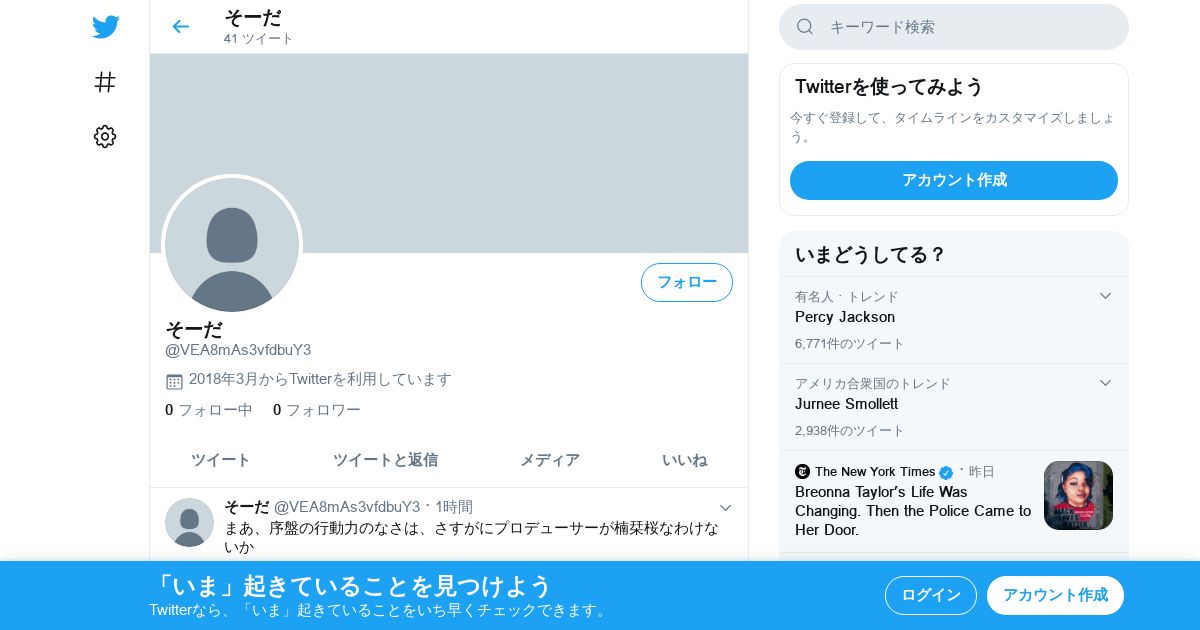Click the small avatar beside the tweet
Screen dimensions: 1200x630
[x=189, y=523]
